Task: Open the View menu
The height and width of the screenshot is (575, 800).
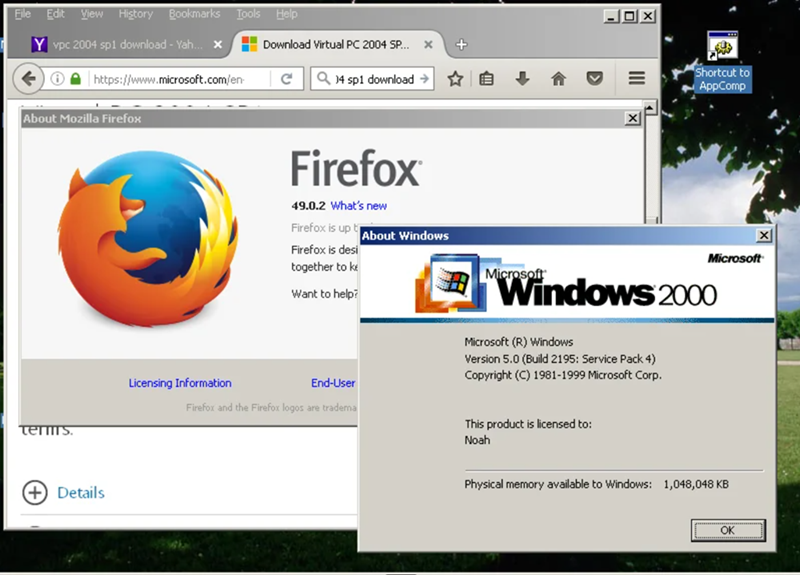Action: point(91,14)
